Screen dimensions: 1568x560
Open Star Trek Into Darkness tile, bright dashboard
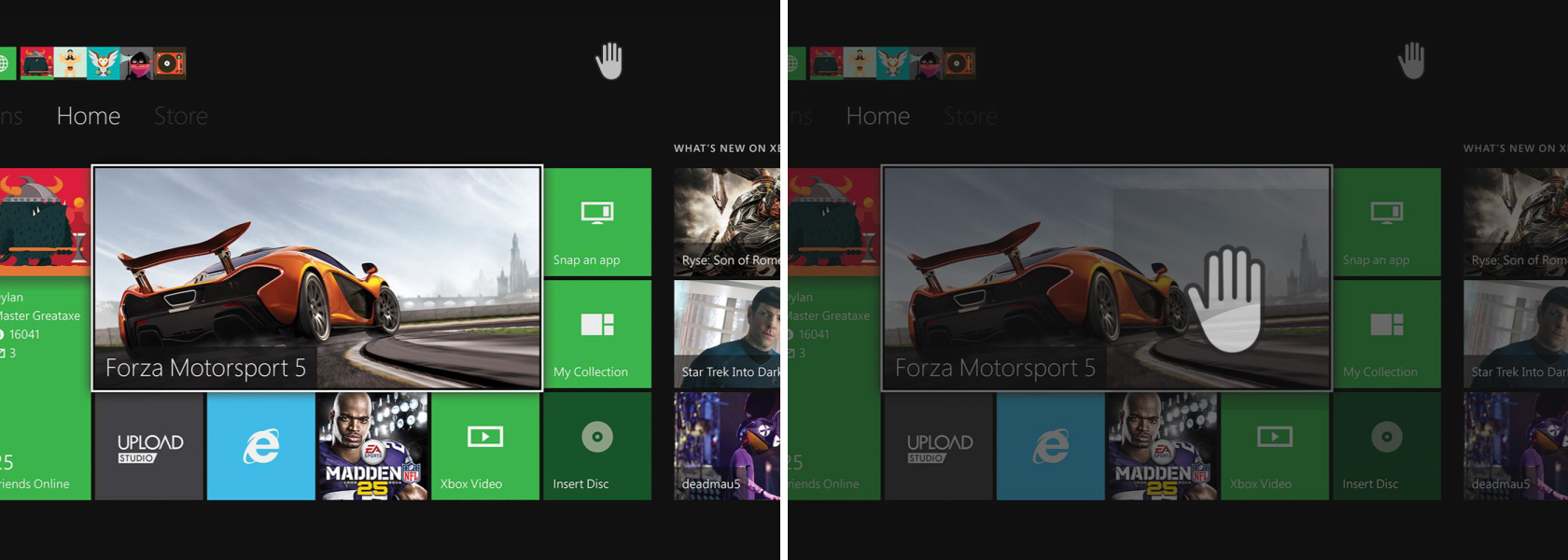(727, 334)
